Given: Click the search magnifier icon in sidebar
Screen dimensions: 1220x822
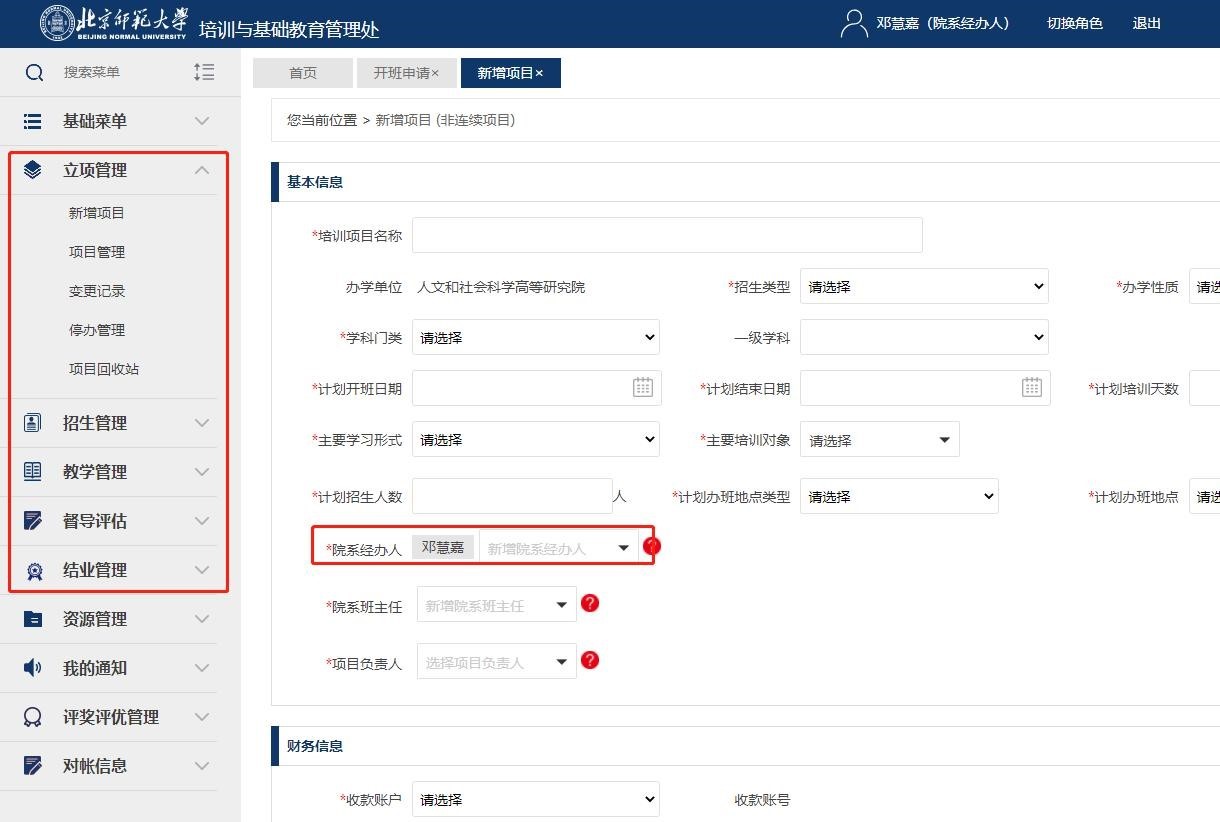Looking at the screenshot, I should [34, 72].
